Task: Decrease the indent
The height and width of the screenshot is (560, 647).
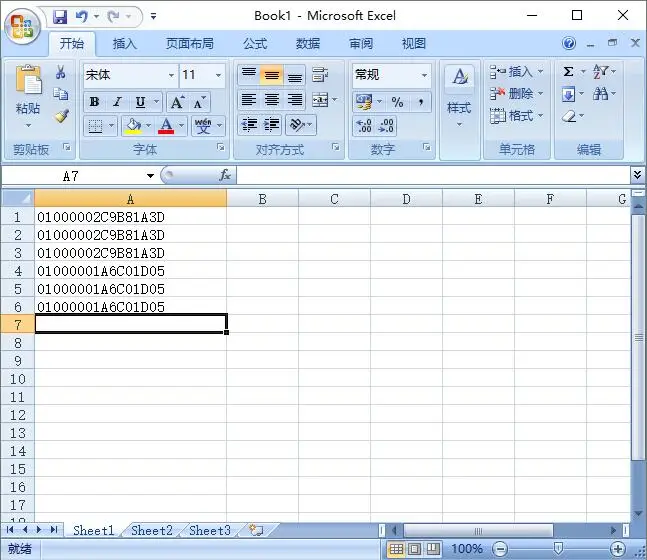Action: [x=249, y=125]
